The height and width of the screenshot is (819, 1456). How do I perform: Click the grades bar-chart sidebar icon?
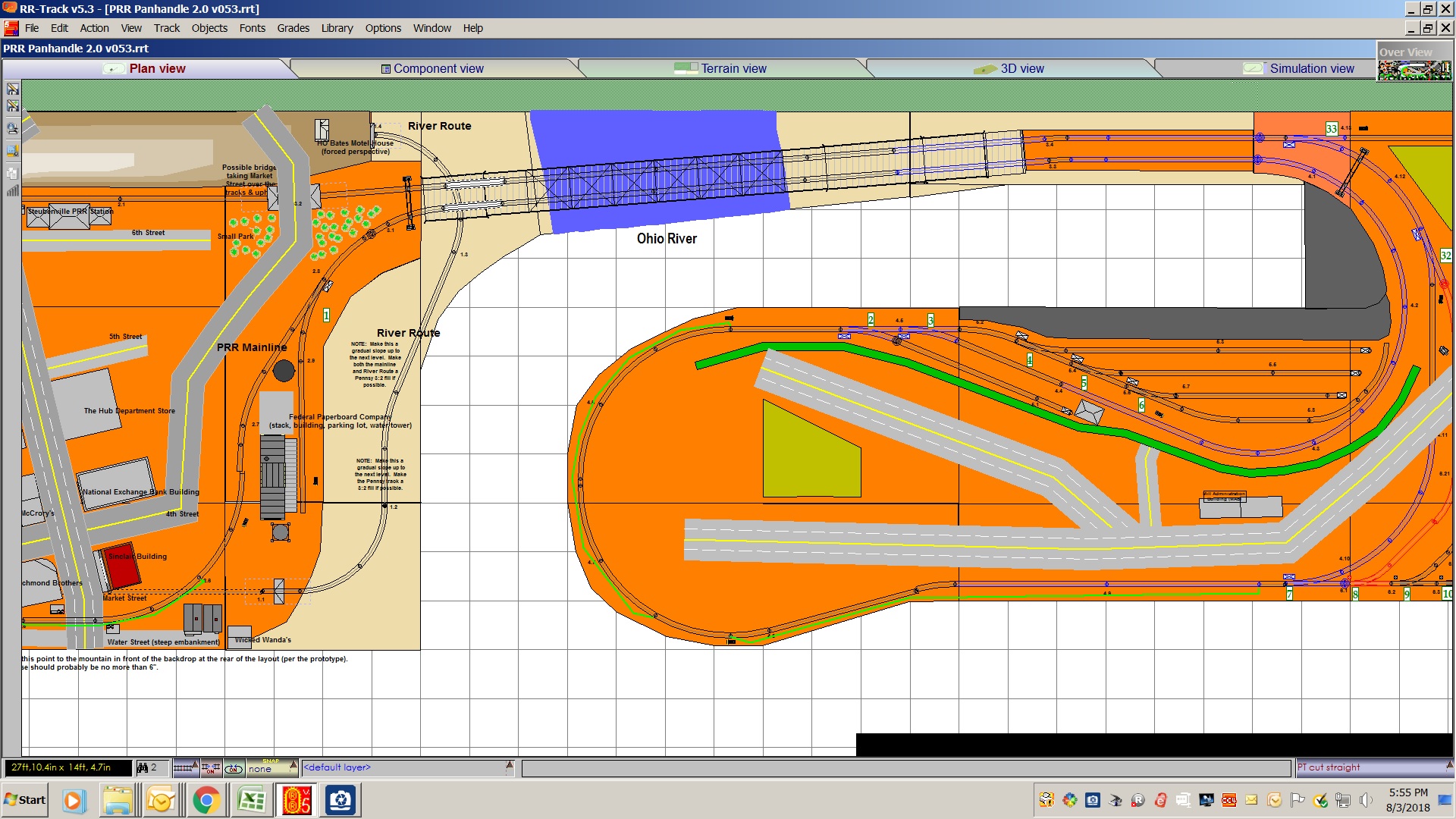point(12,191)
